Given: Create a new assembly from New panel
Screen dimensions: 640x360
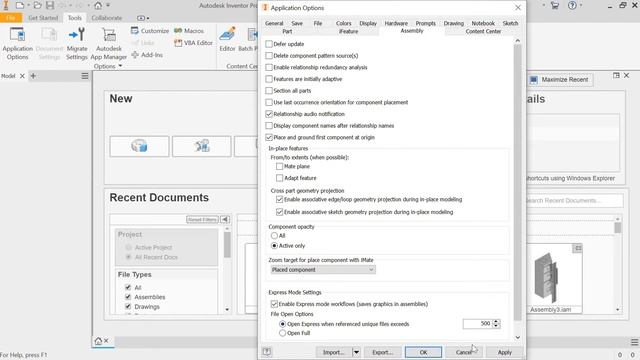Looking at the screenshot, I should point(202,146).
